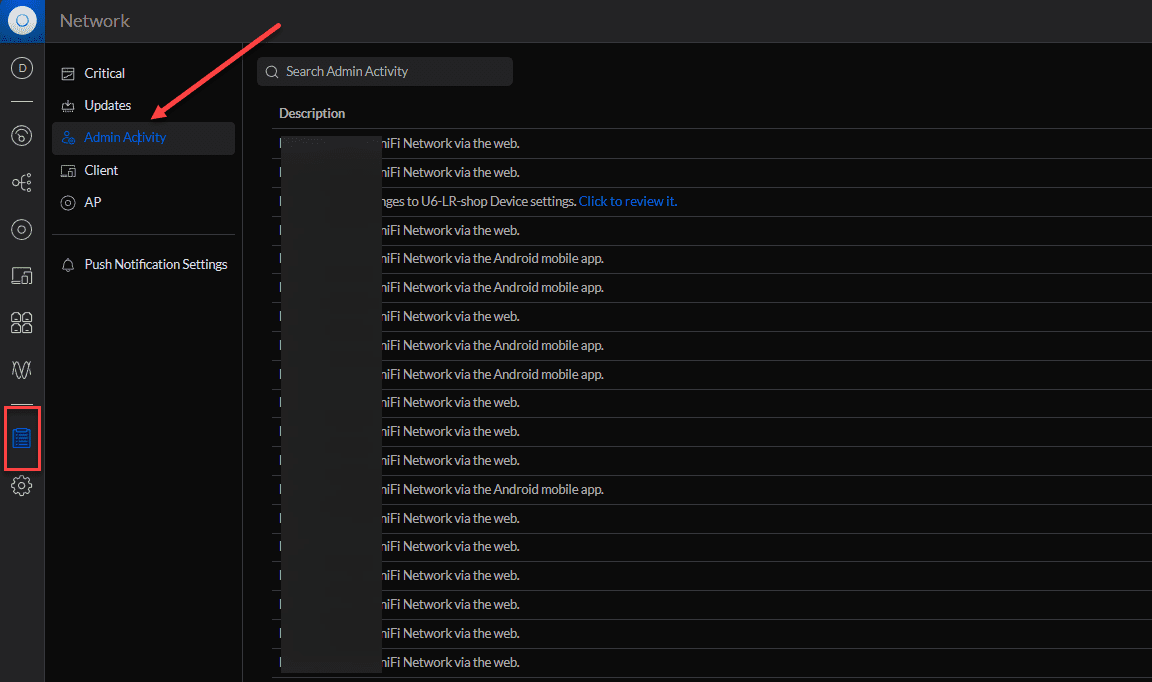
Task: Click the UniFi logo icon
Action: click(x=22, y=21)
